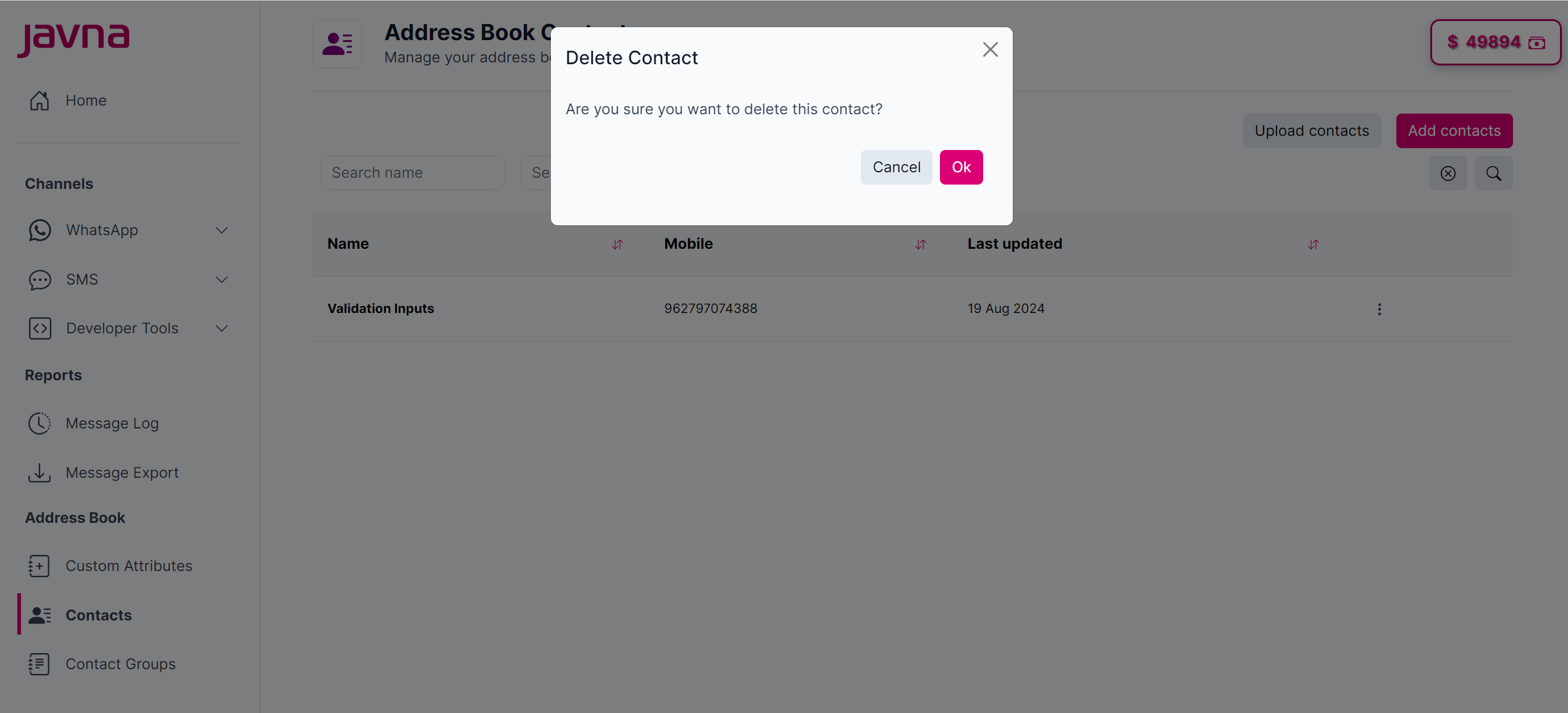
Task: Select Contacts in the Address Book menu
Action: point(98,615)
